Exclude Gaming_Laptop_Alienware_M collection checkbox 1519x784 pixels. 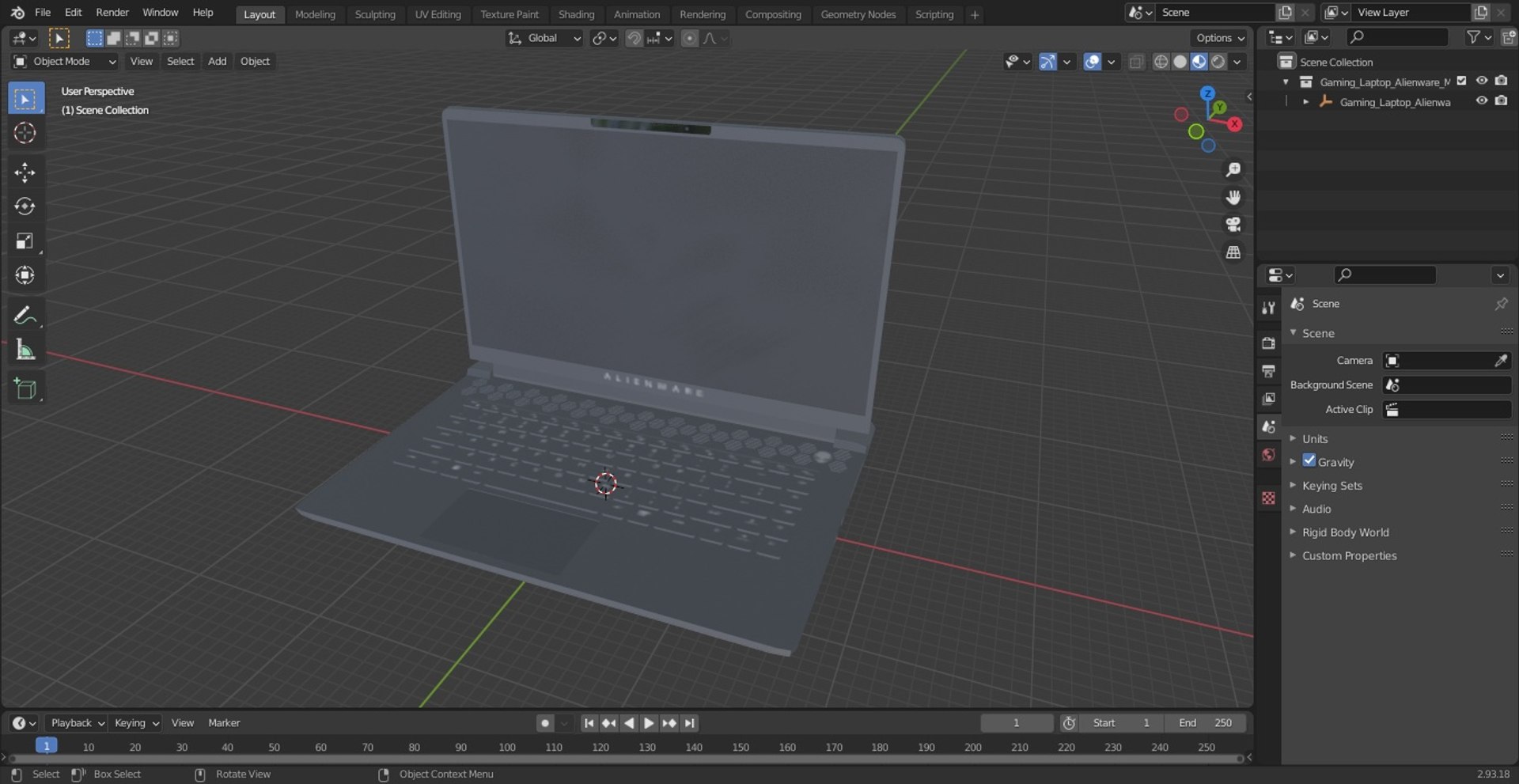1461,81
